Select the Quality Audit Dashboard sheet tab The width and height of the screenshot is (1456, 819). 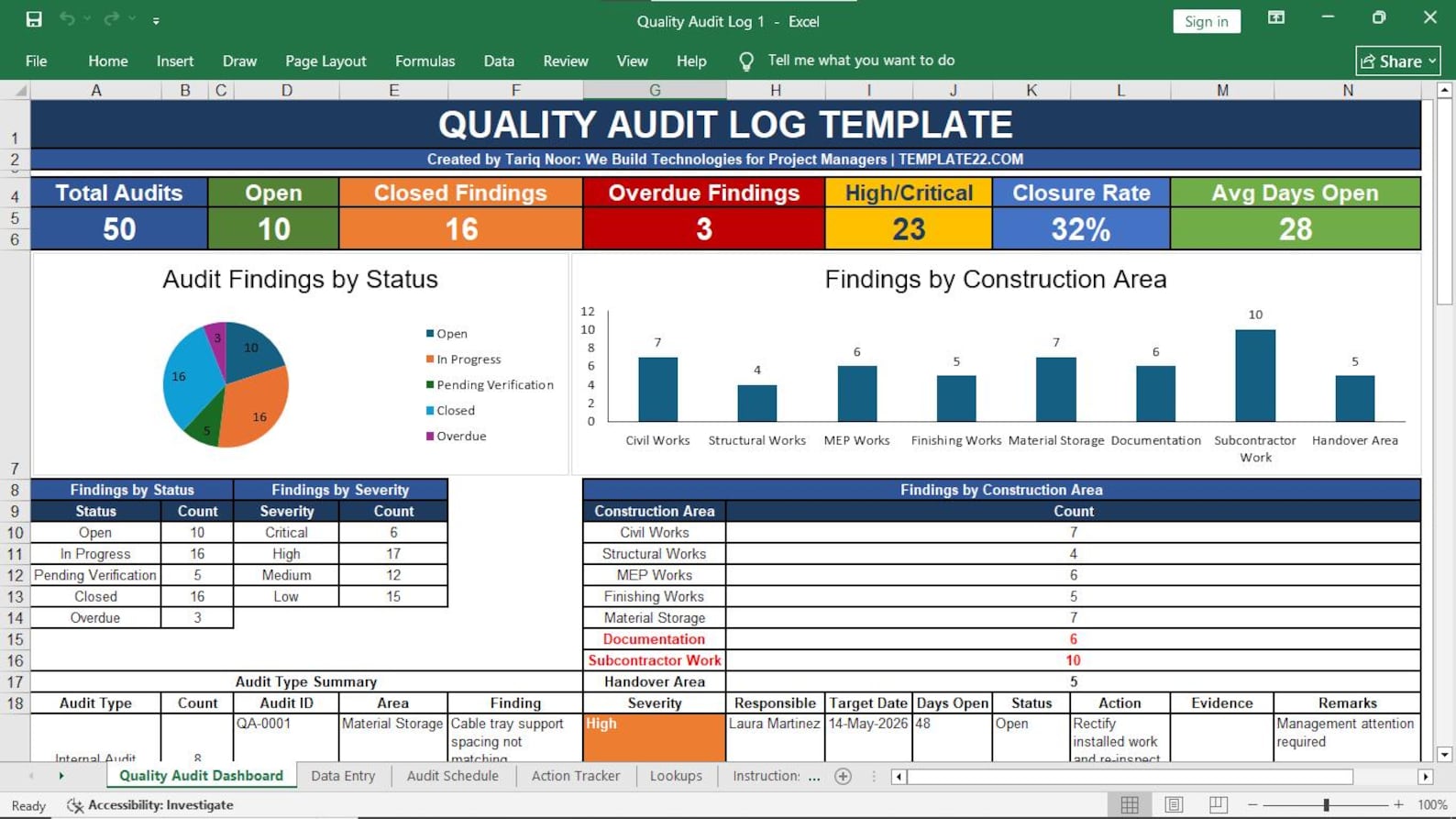coord(201,776)
